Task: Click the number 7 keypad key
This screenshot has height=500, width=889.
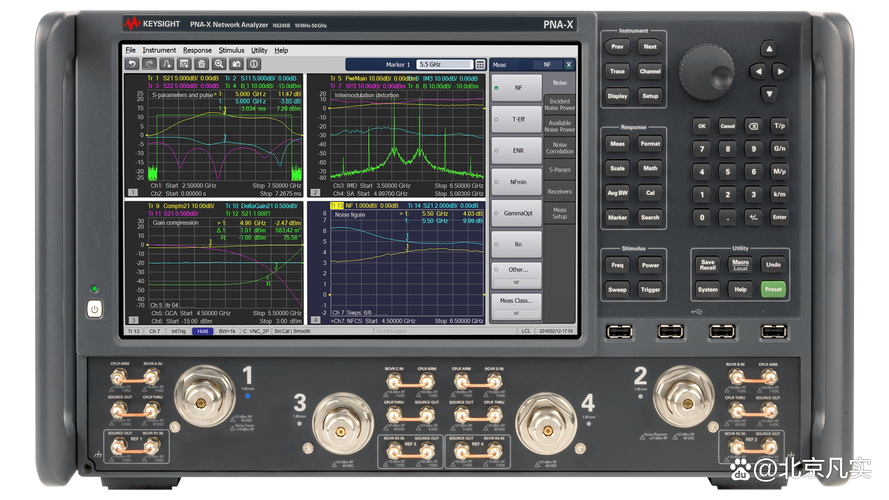Action: [702, 149]
